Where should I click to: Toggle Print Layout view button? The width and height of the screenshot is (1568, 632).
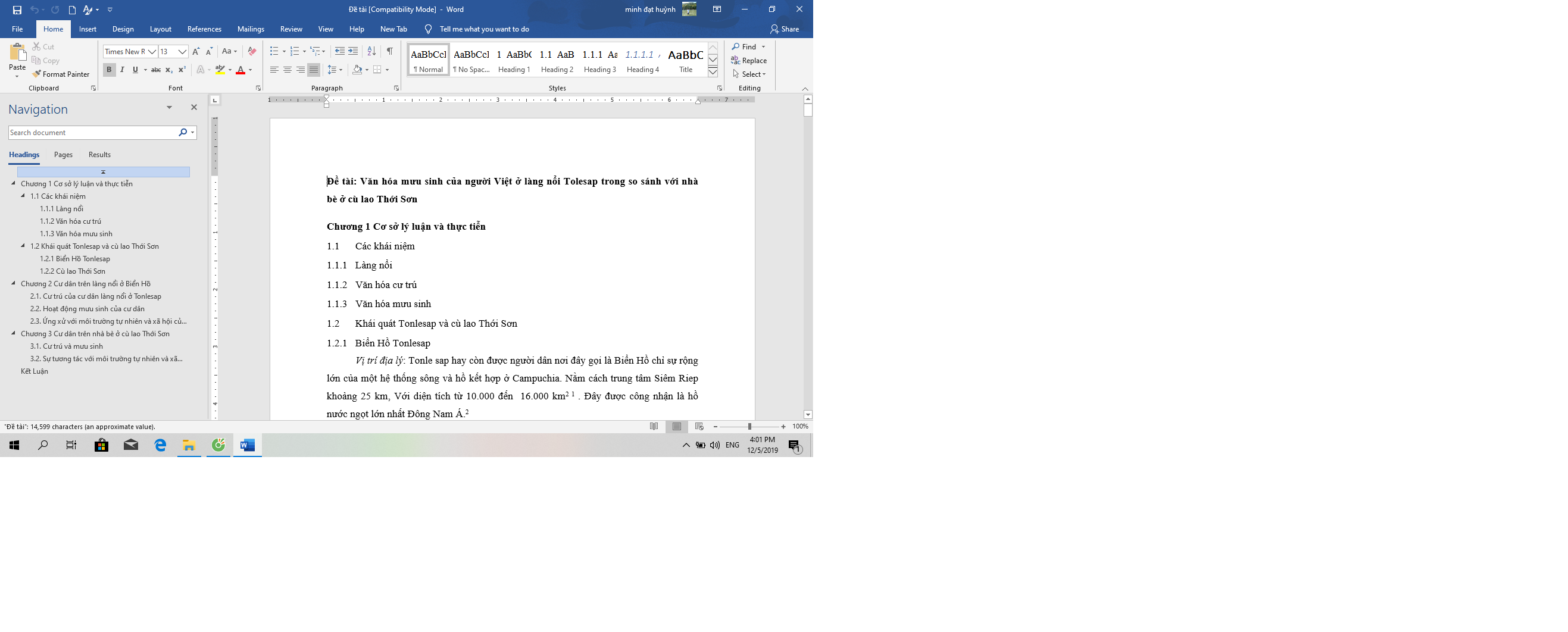point(676,427)
